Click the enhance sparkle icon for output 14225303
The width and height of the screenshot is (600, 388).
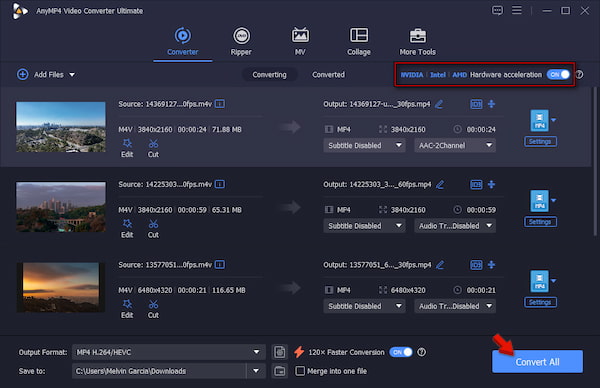tap(492, 184)
